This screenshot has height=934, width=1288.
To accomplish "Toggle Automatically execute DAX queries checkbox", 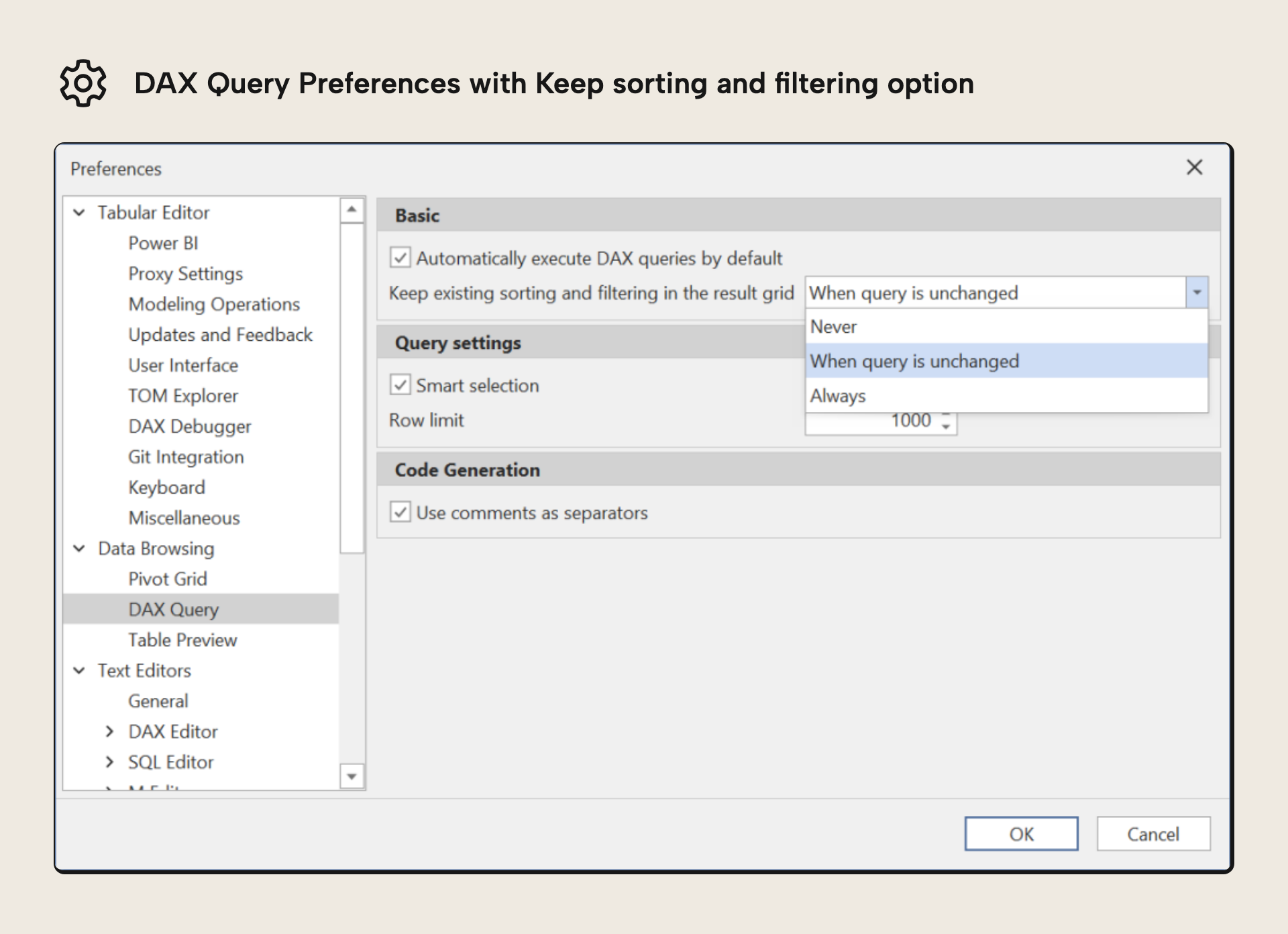I will coord(400,258).
